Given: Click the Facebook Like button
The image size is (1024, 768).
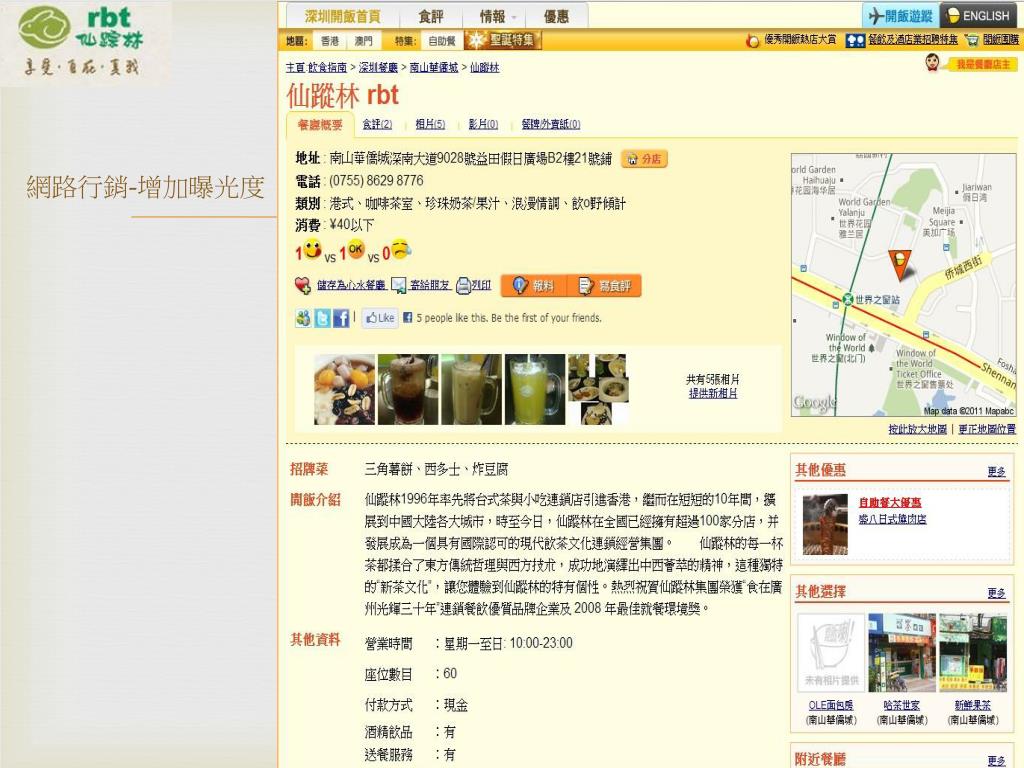Looking at the screenshot, I should 380,318.
